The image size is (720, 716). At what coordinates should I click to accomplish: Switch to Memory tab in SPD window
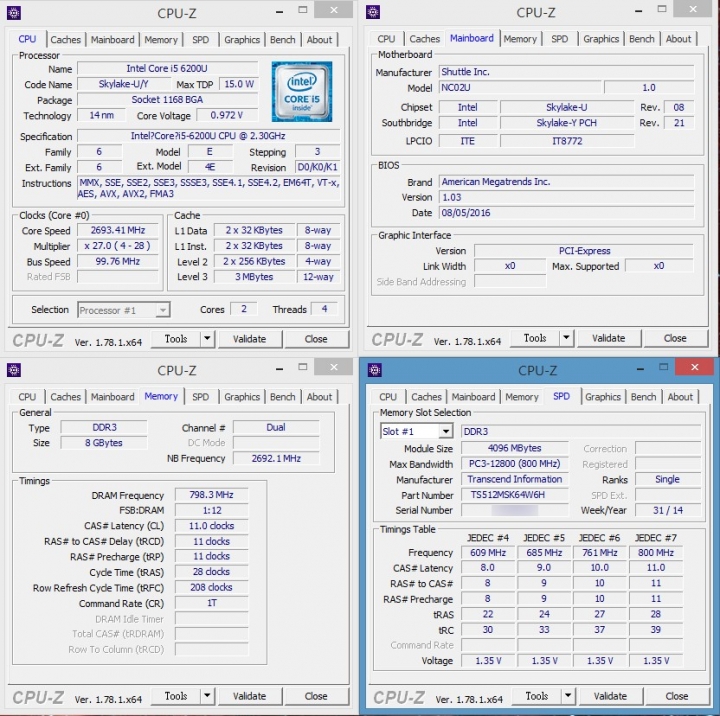pyautogui.click(x=522, y=397)
